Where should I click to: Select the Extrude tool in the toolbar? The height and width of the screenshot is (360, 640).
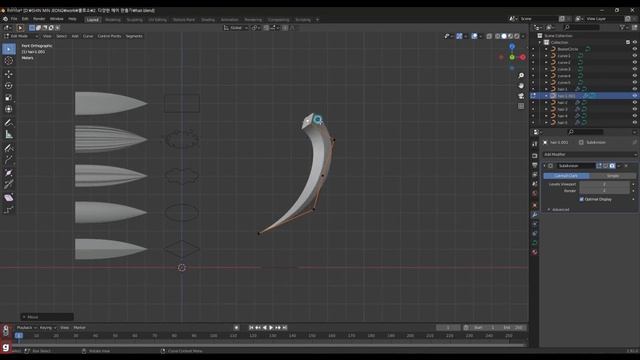click(x=9, y=160)
